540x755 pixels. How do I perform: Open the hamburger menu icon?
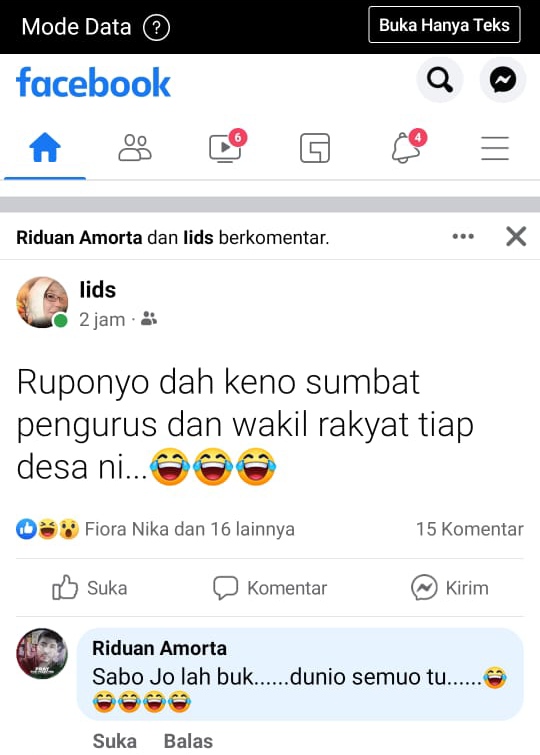(495, 148)
